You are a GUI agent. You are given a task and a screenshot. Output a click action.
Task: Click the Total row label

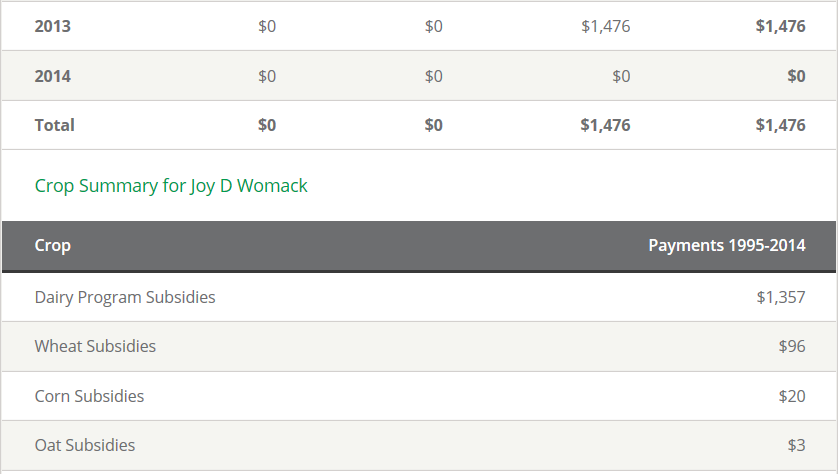pyautogui.click(x=54, y=125)
